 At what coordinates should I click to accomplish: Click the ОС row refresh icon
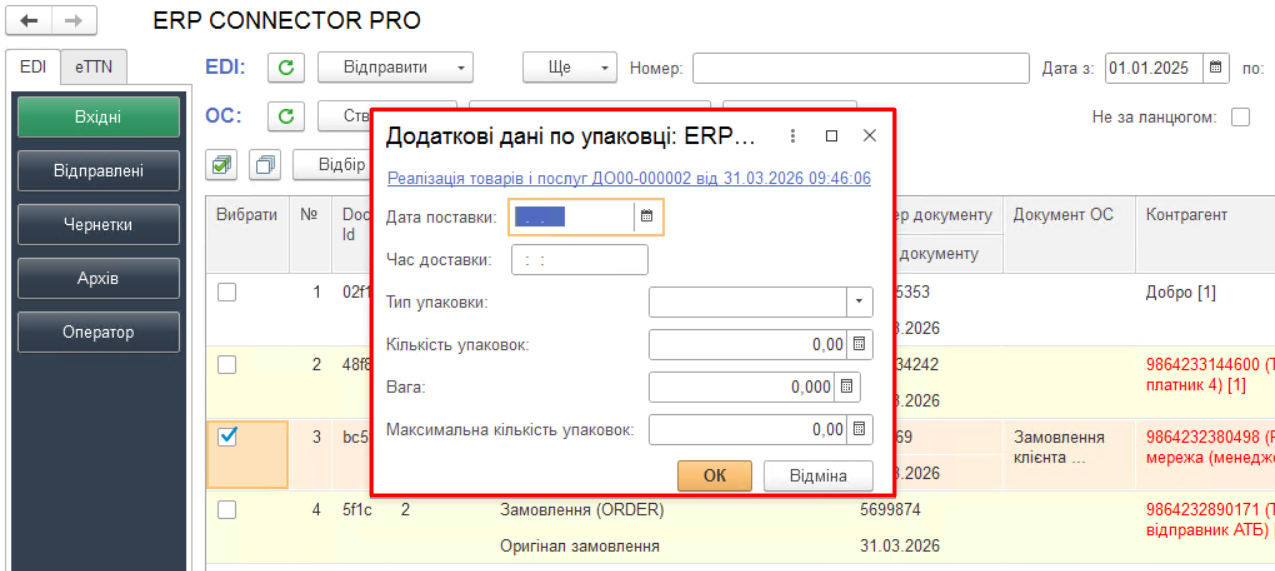pyautogui.click(x=286, y=116)
